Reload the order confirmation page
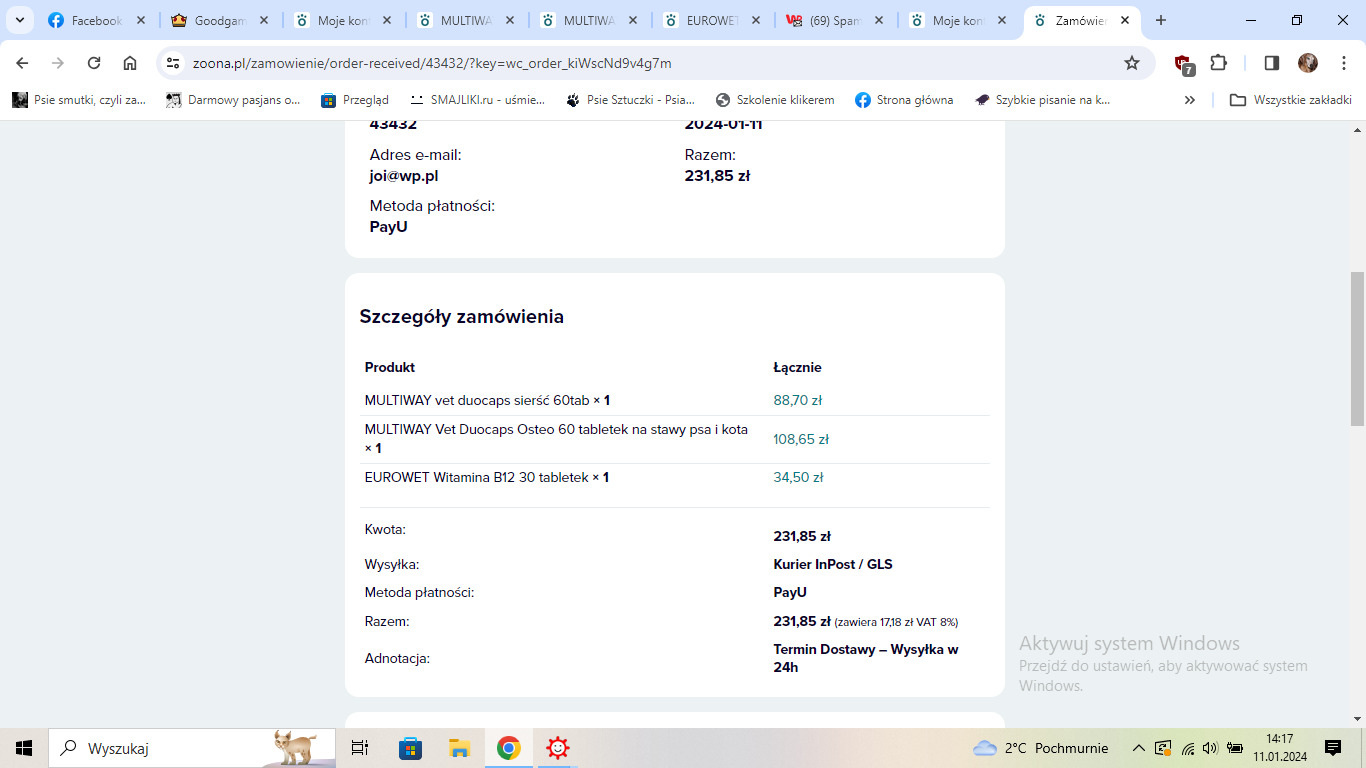The image size is (1366, 768). click(94, 63)
